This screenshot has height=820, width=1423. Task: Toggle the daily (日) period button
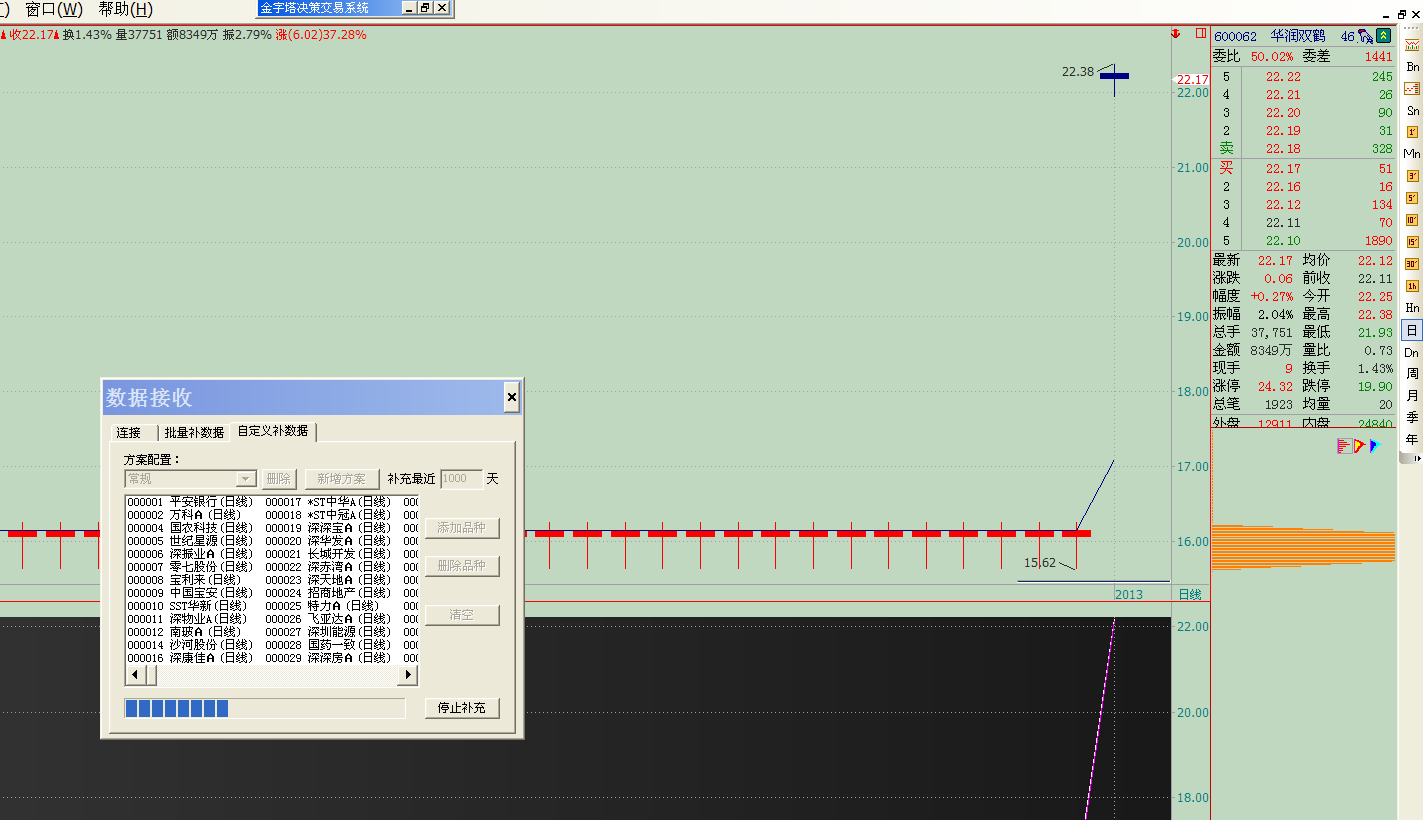click(x=1412, y=330)
